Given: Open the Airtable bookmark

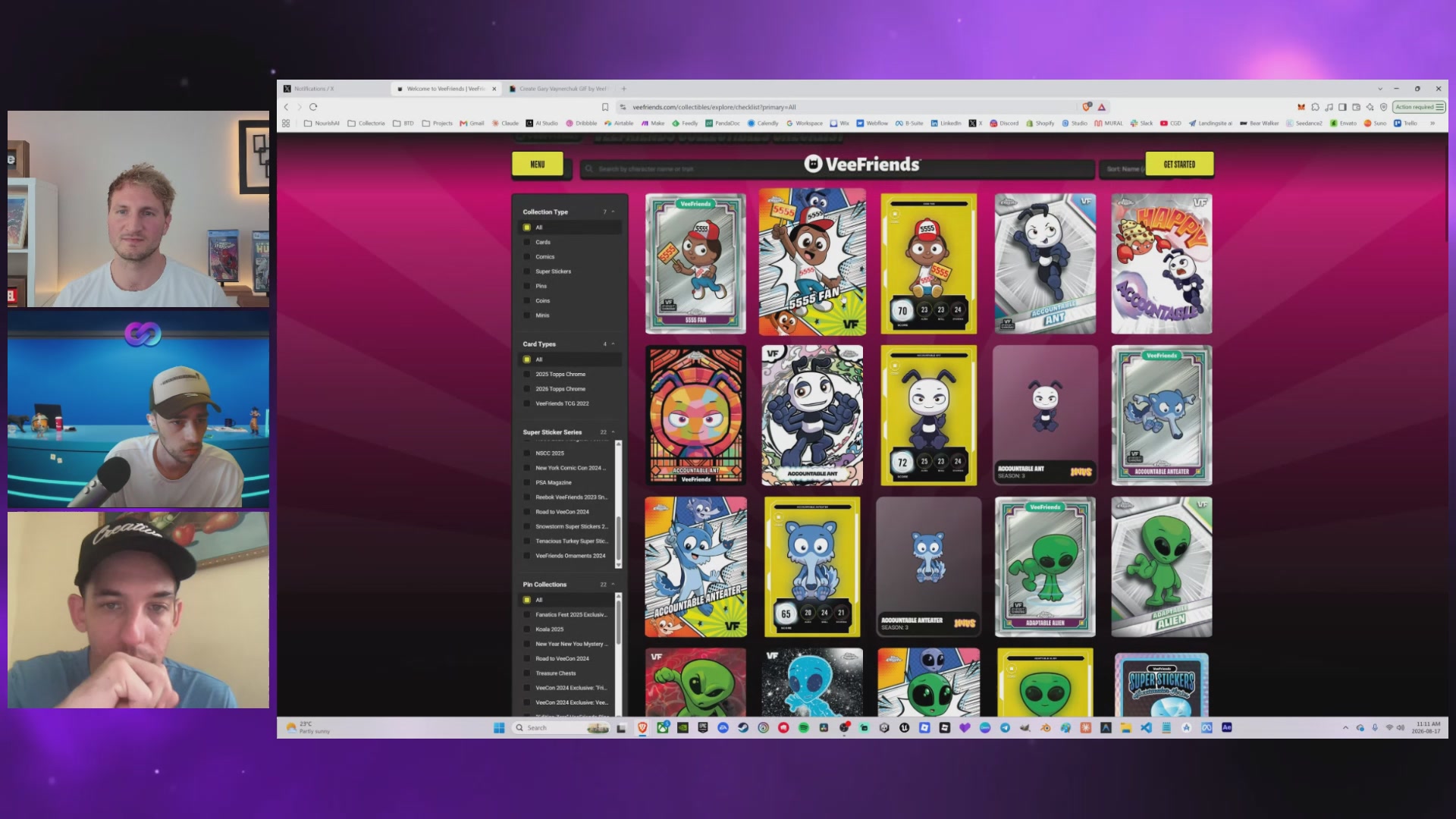Looking at the screenshot, I should [619, 123].
